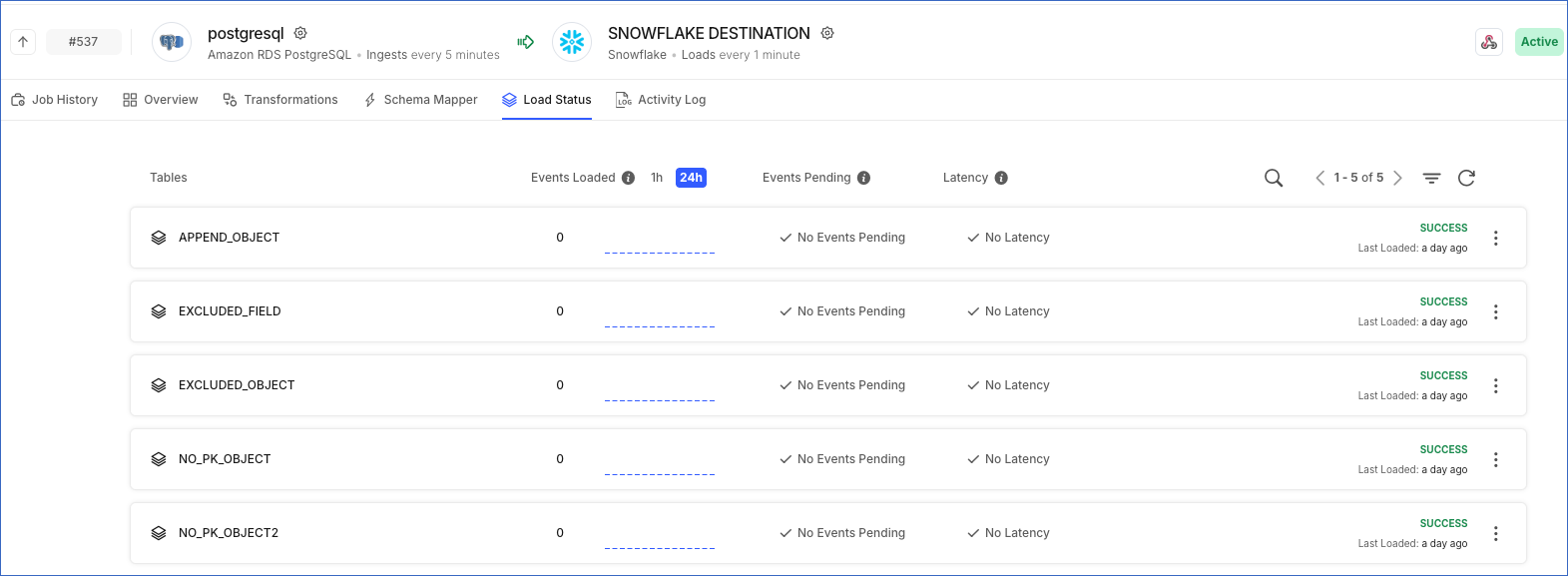Click the EXCLUDED_OBJECT table name
Image resolution: width=1568 pixels, height=576 pixels.
(x=237, y=385)
